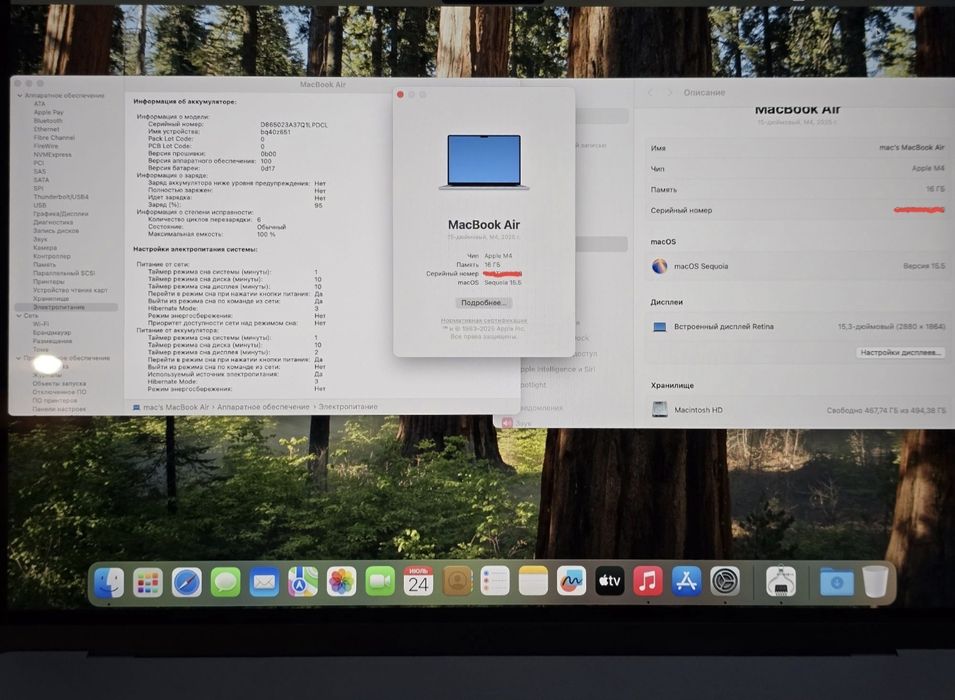The height and width of the screenshot is (700, 955).
Task: Select Wi-Fi under Сеть
Action: [x=41, y=324]
